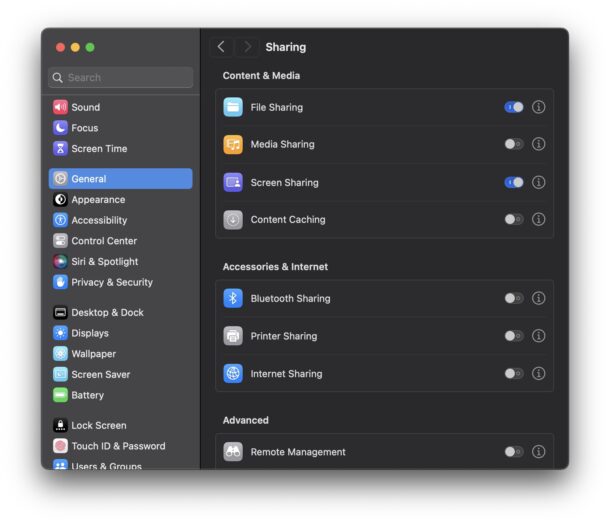The image size is (610, 524).
Task: Turn off the Screen Sharing toggle
Action: (513, 182)
